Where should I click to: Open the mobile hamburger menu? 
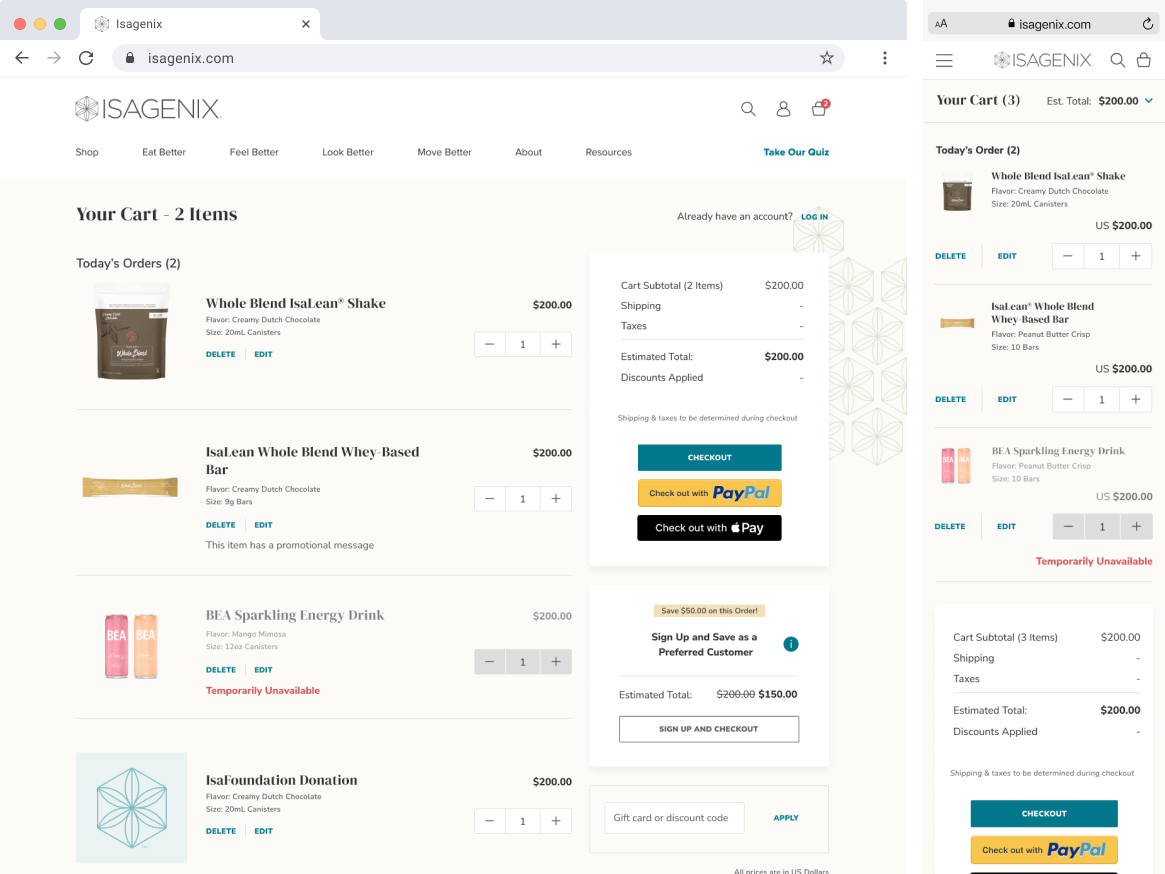tap(944, 60)
